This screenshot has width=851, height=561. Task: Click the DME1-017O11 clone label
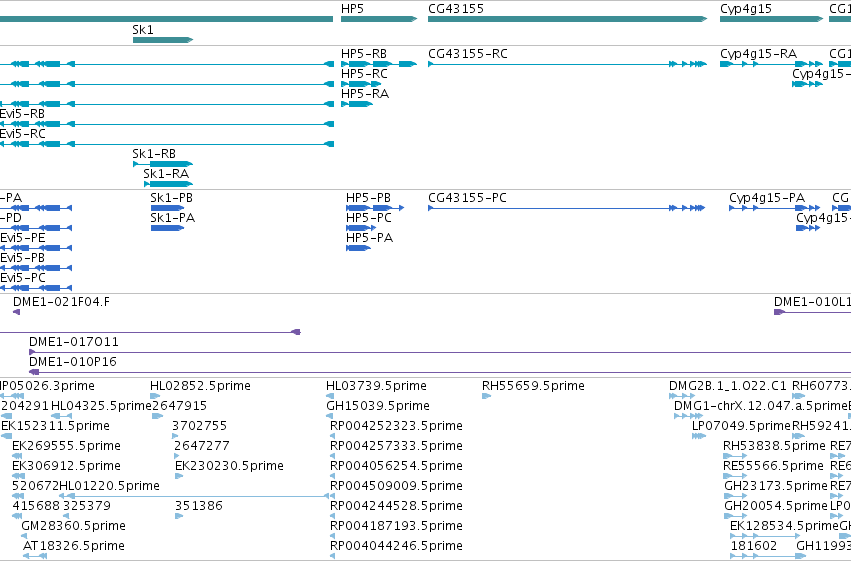(74, 342)
